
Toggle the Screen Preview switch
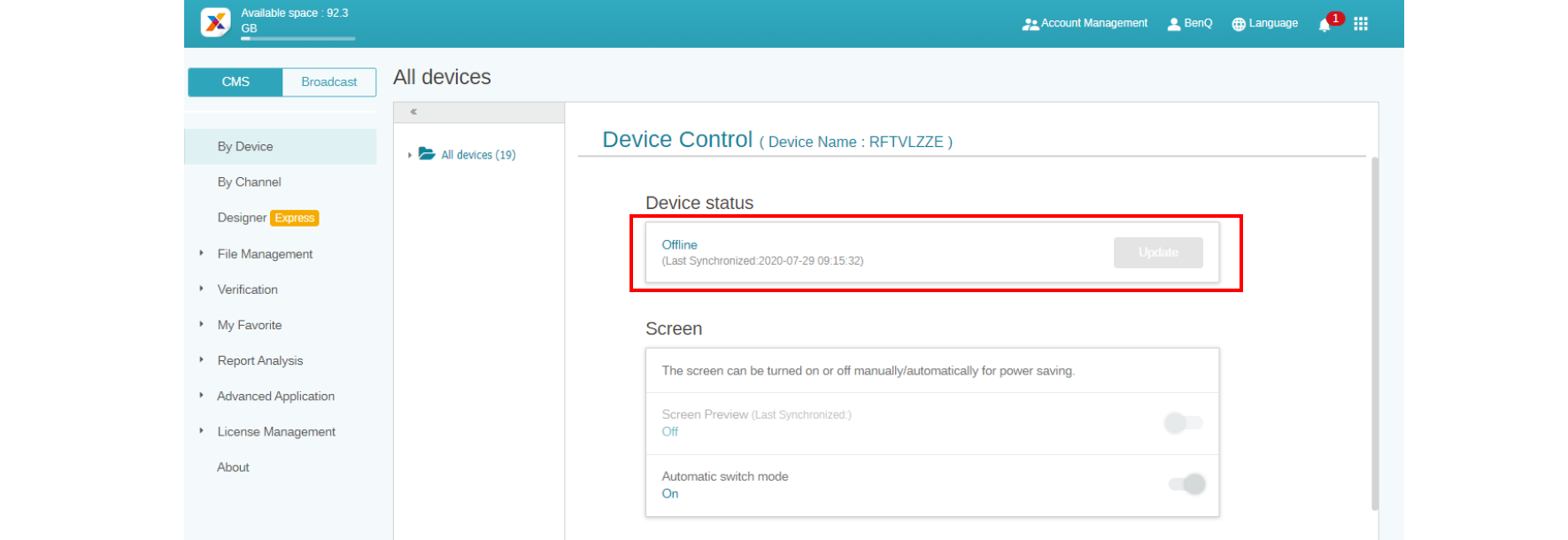click(1183, 423)
